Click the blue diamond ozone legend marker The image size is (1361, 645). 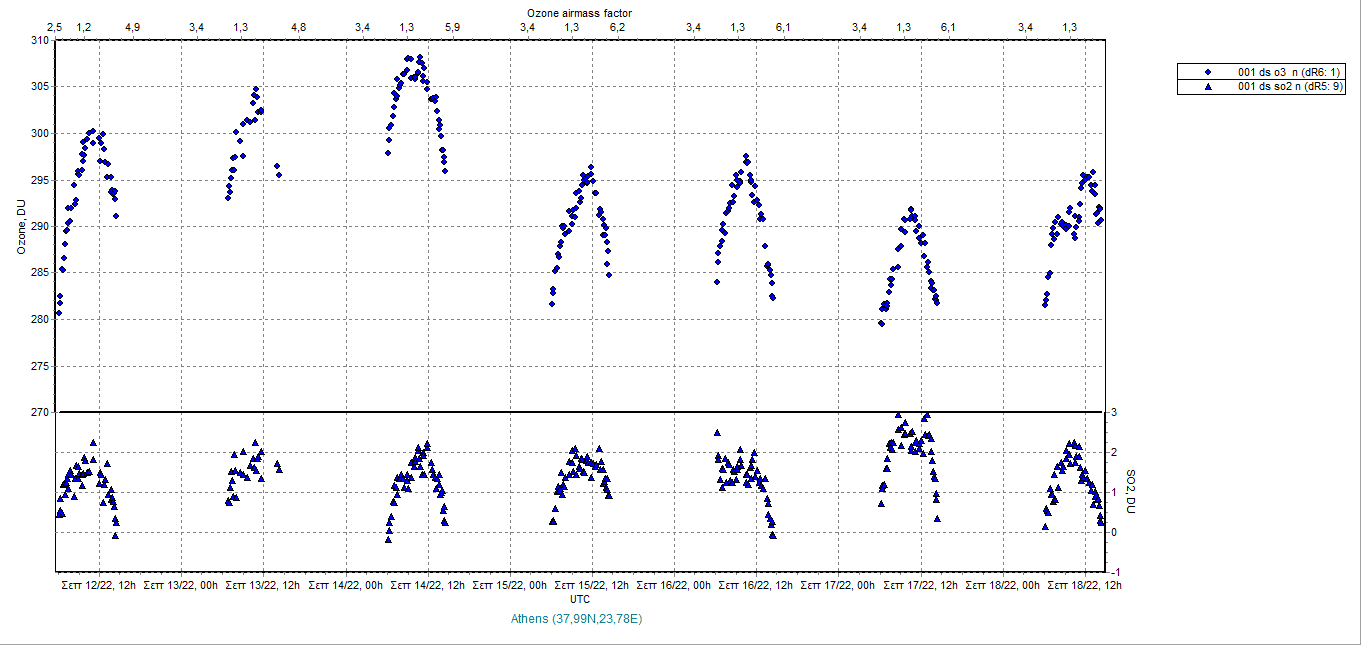(x=1208, y=72)
